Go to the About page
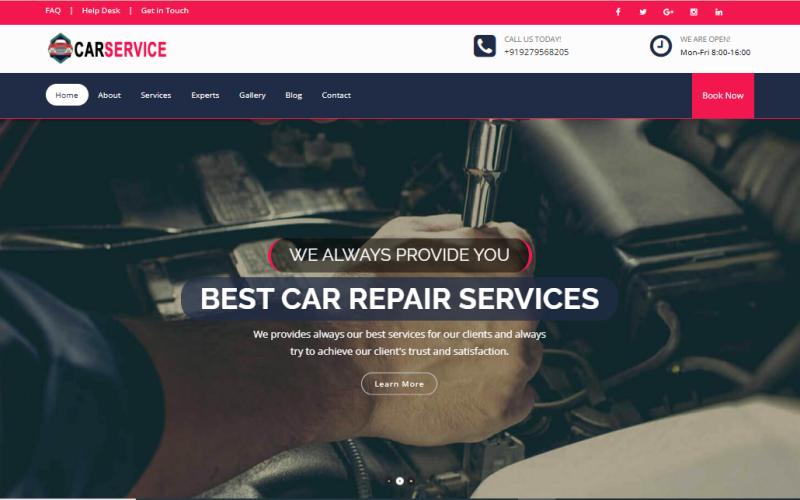 pyautogui.click(x=109, y=95)
